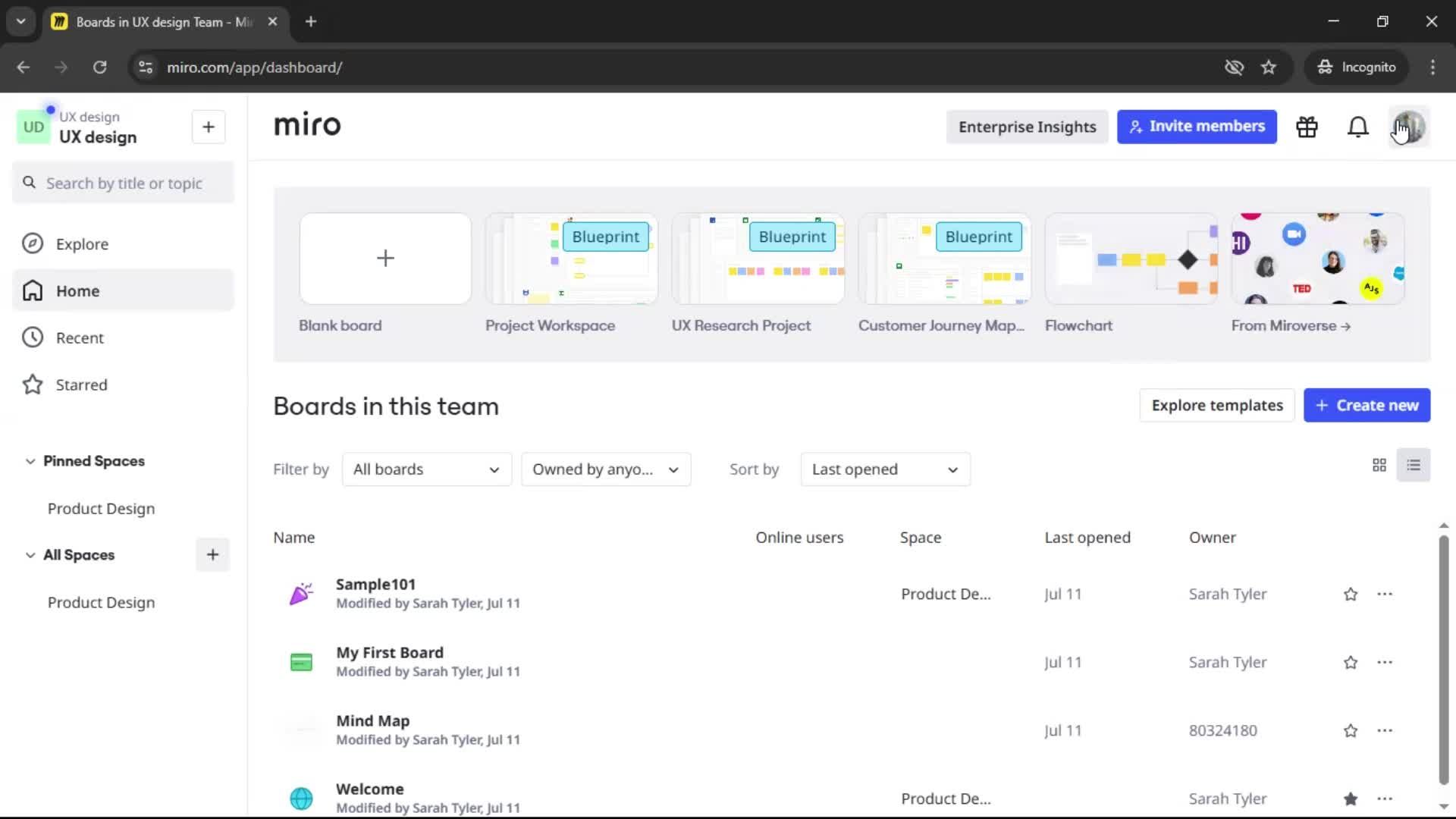Open Recent boards in sidebar

[123, 337]
